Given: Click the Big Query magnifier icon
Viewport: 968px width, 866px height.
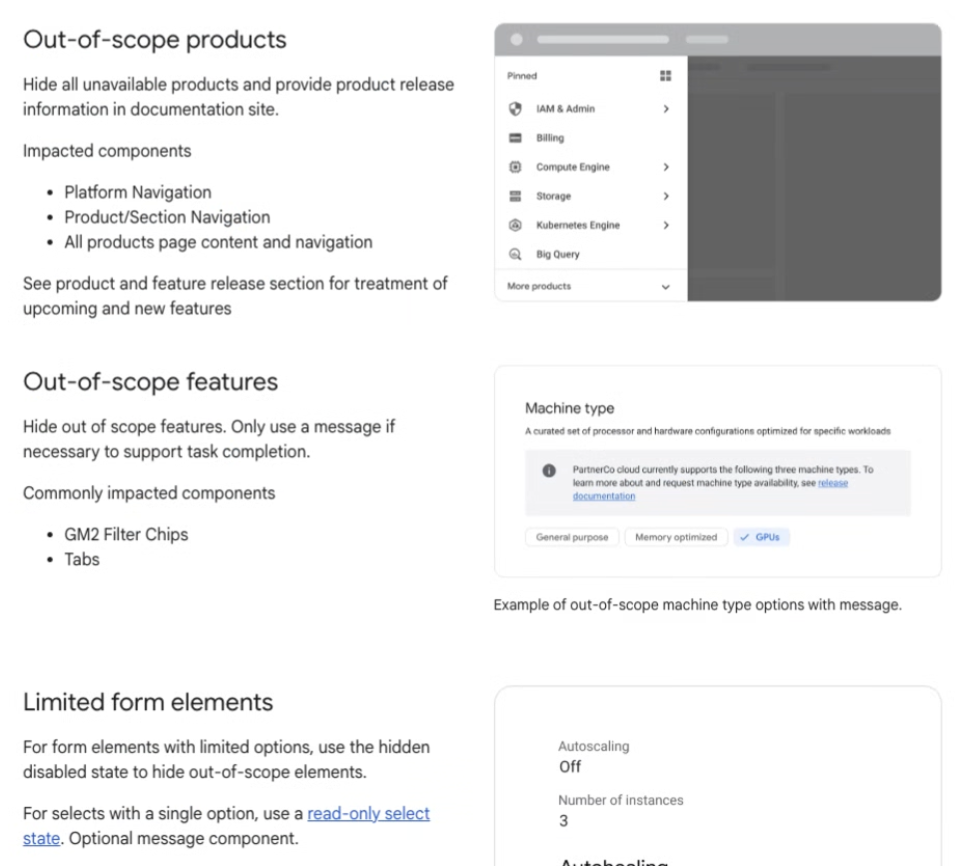Looking at the screenshot, I should click(x=515, y=254).
